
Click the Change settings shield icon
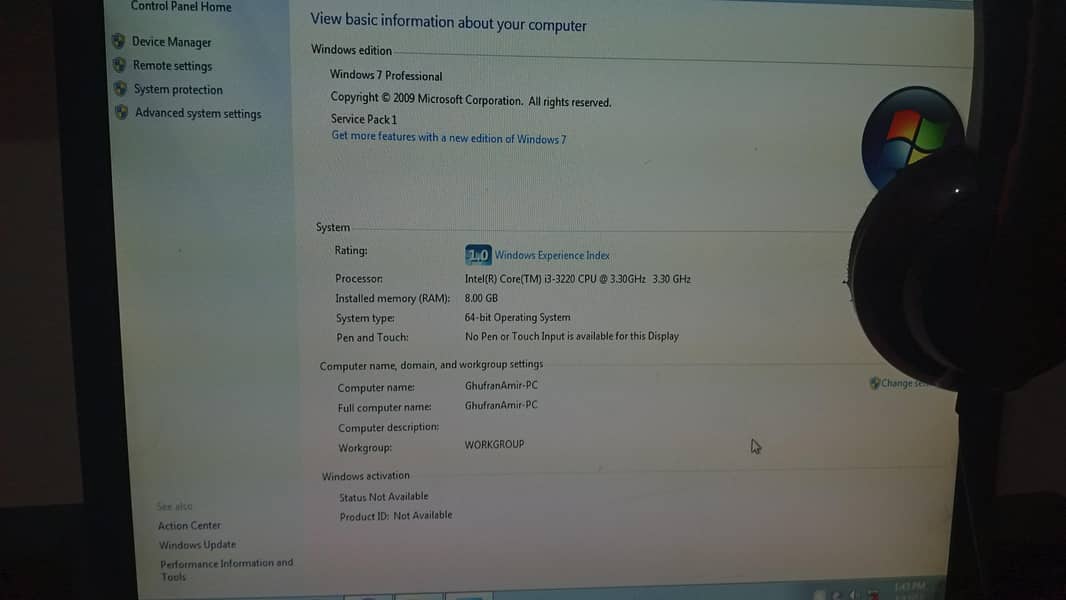[875, 383]
